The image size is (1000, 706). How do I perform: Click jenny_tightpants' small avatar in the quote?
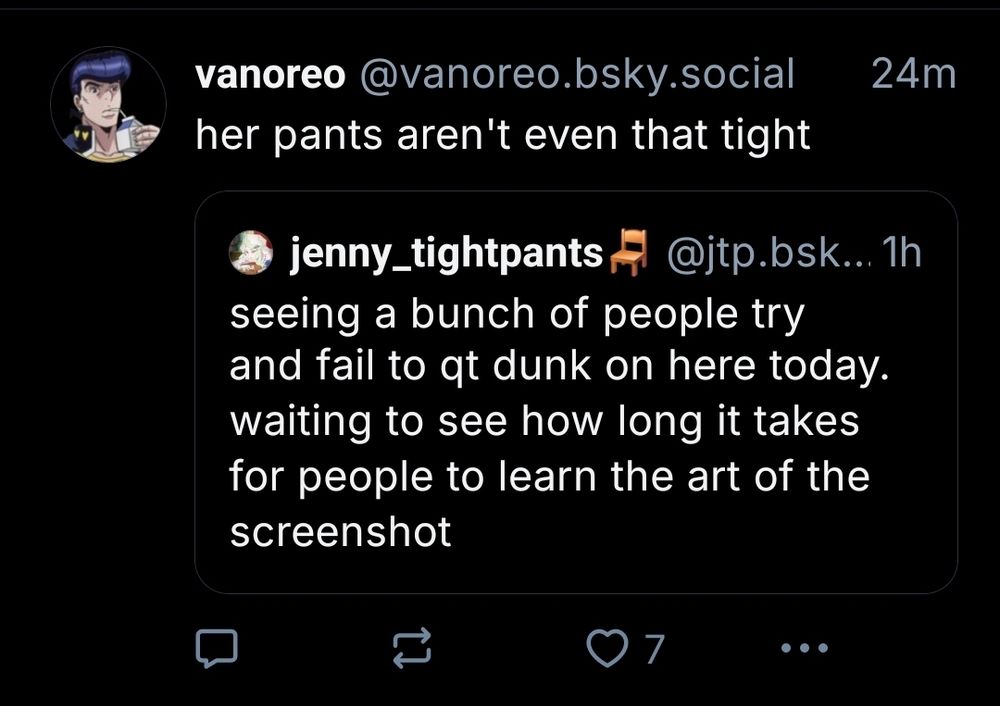click(250, 252)
